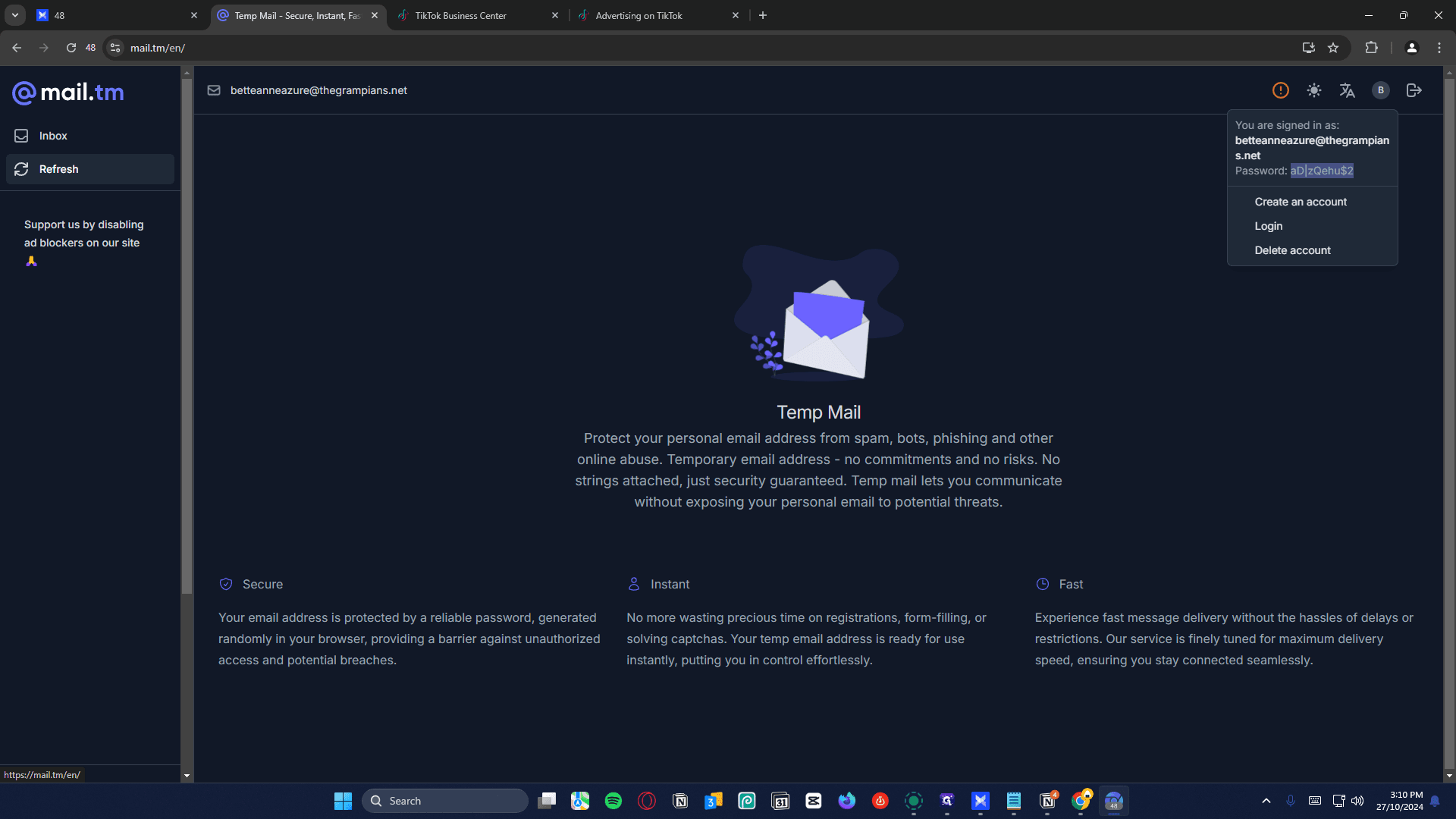The width and height of the screenshot is (1456, 819).
Task: Click the Temp Mail heading
Action: [818, 413]
